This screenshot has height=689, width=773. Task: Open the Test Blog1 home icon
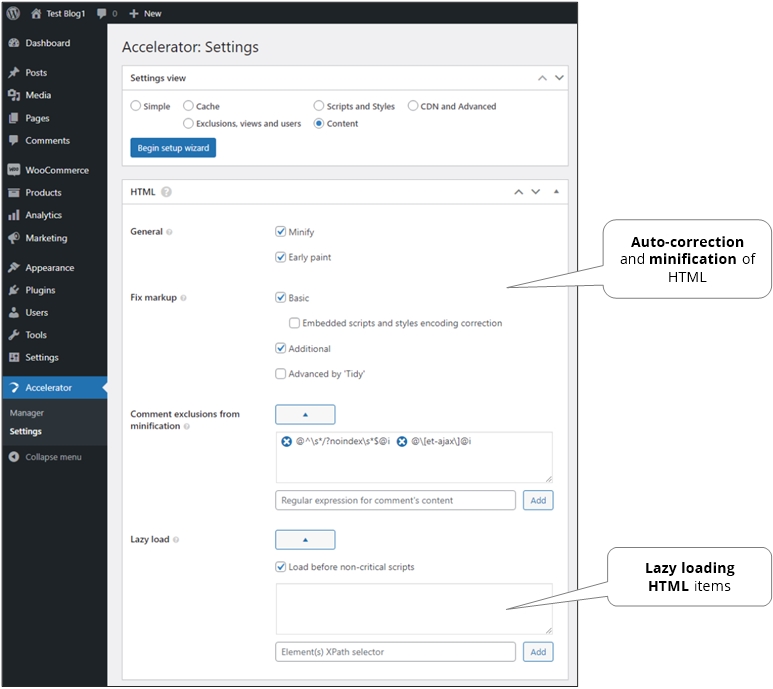click(x=36, y=14)
